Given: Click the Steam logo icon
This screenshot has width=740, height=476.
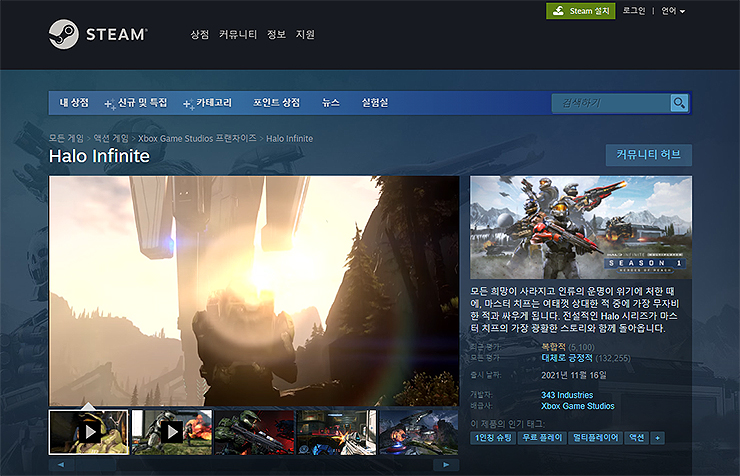Looking at the screenshot, I should [64, 34].
